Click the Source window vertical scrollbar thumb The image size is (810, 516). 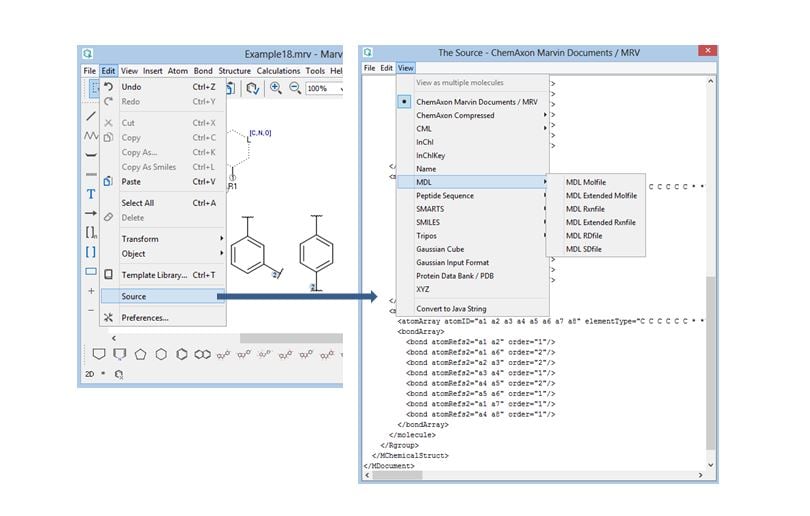coord(711,364)
